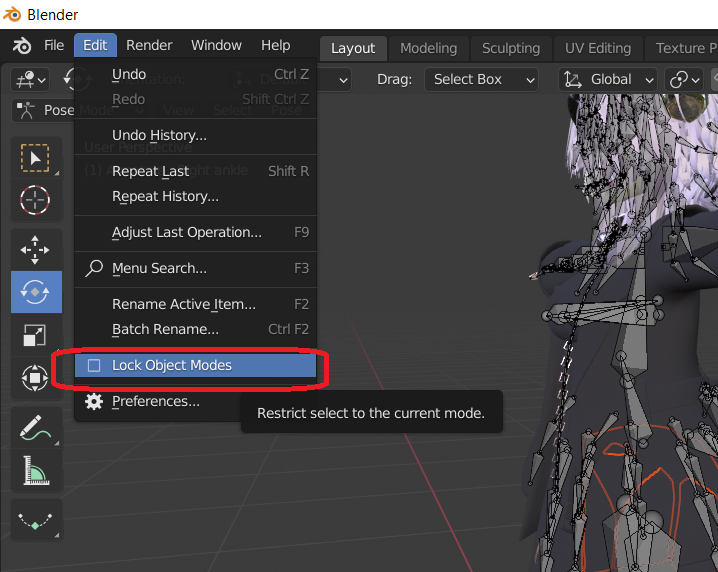Open the Window menu
Viewport: 718px width, 572px height.
pyautogui.click(x=216, y=45)
